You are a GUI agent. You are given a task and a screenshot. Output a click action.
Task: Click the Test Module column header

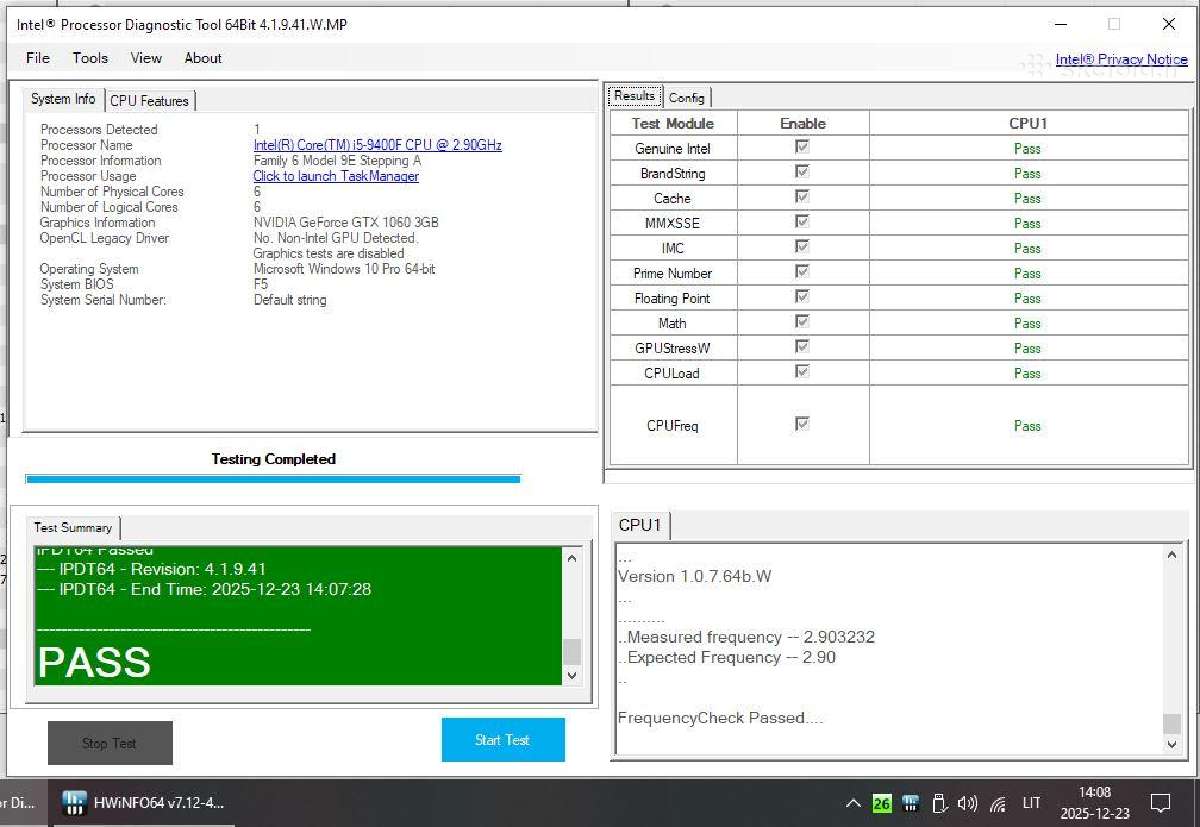673,123
